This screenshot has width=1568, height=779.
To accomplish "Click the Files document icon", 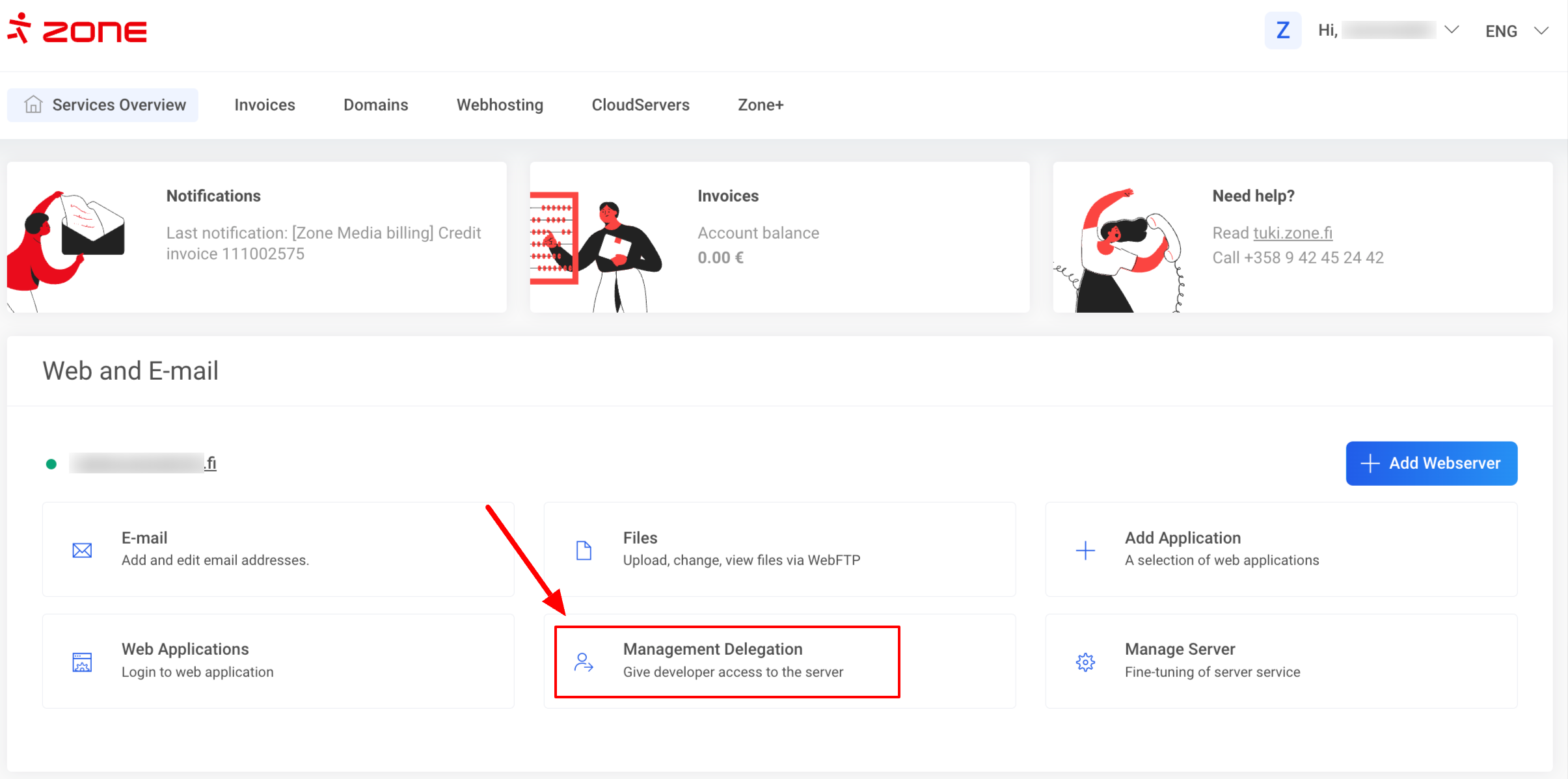I will (584, 550).
